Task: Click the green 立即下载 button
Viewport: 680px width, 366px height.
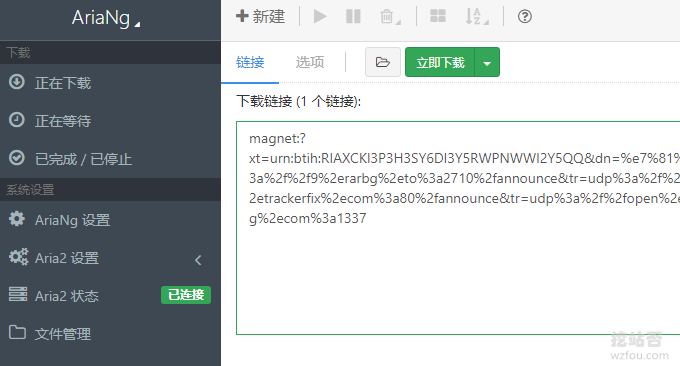Action: 440,62
